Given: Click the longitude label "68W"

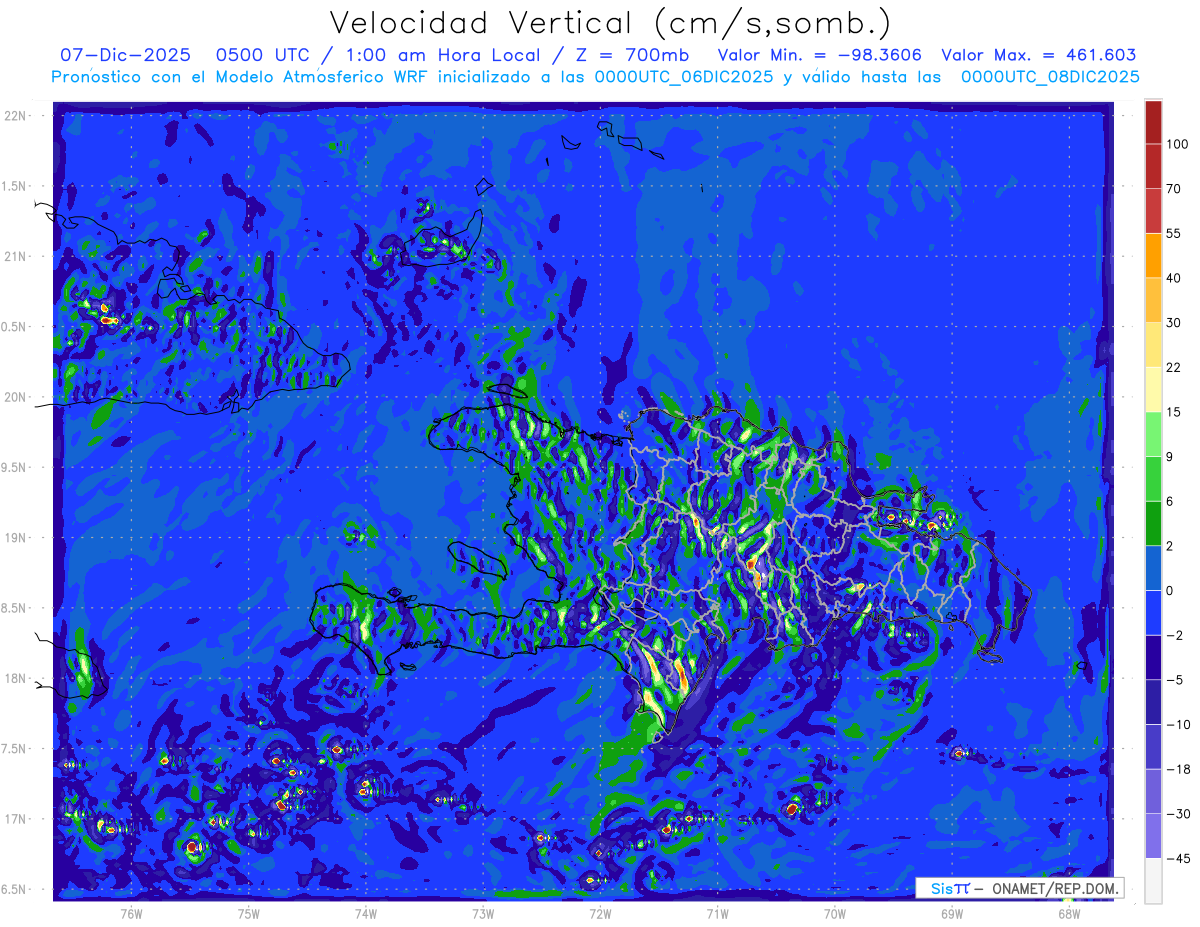Looking at the screenshot, I should point(1069,914).
